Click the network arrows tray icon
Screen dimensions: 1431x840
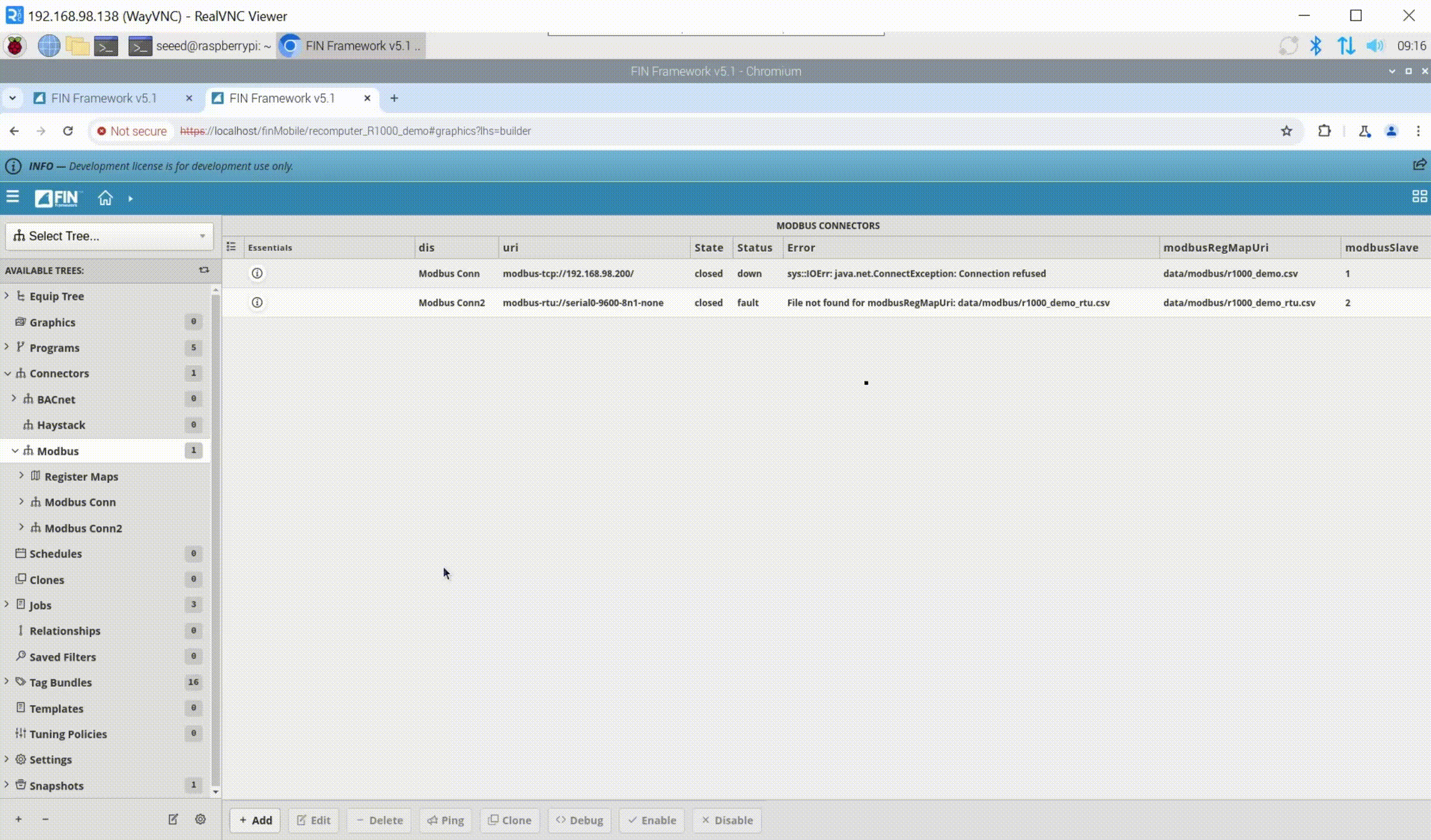[x=1346, y=46]
